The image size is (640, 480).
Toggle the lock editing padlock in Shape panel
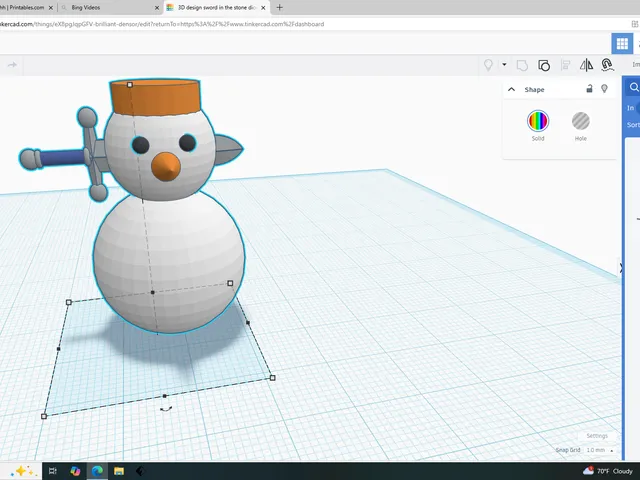(589, 89)
